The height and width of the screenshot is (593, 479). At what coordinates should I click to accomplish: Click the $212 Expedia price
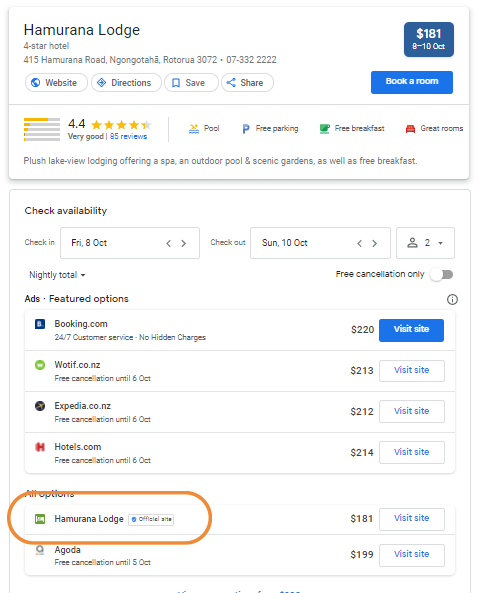tap(362, 411)
